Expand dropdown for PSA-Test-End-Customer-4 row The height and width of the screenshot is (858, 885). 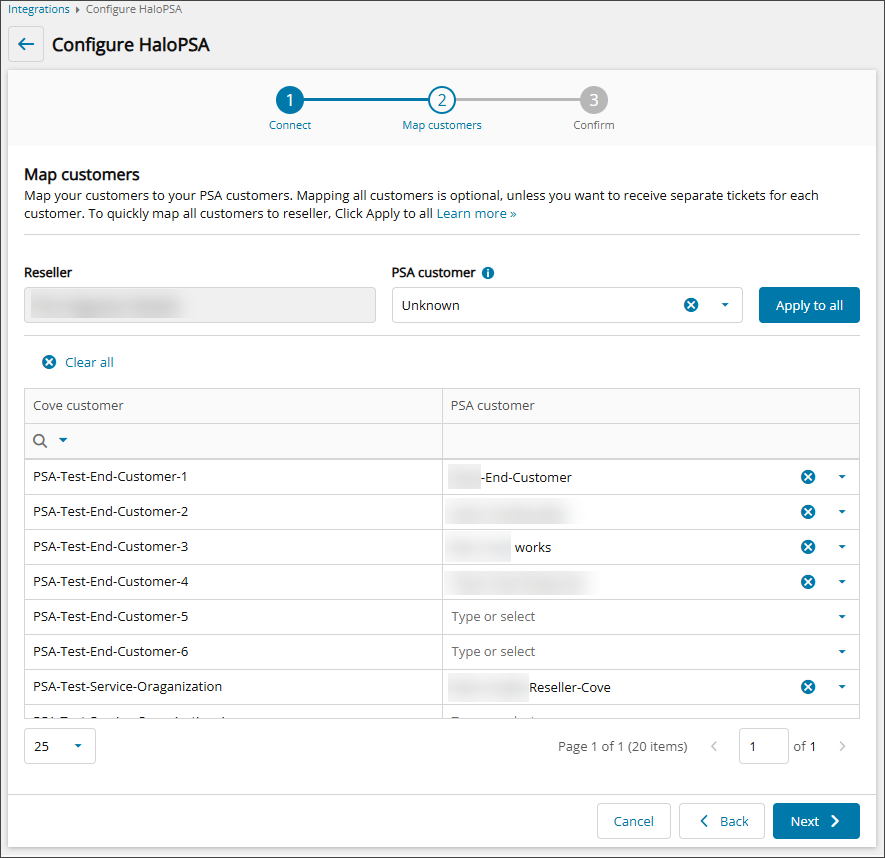[841, 582]
